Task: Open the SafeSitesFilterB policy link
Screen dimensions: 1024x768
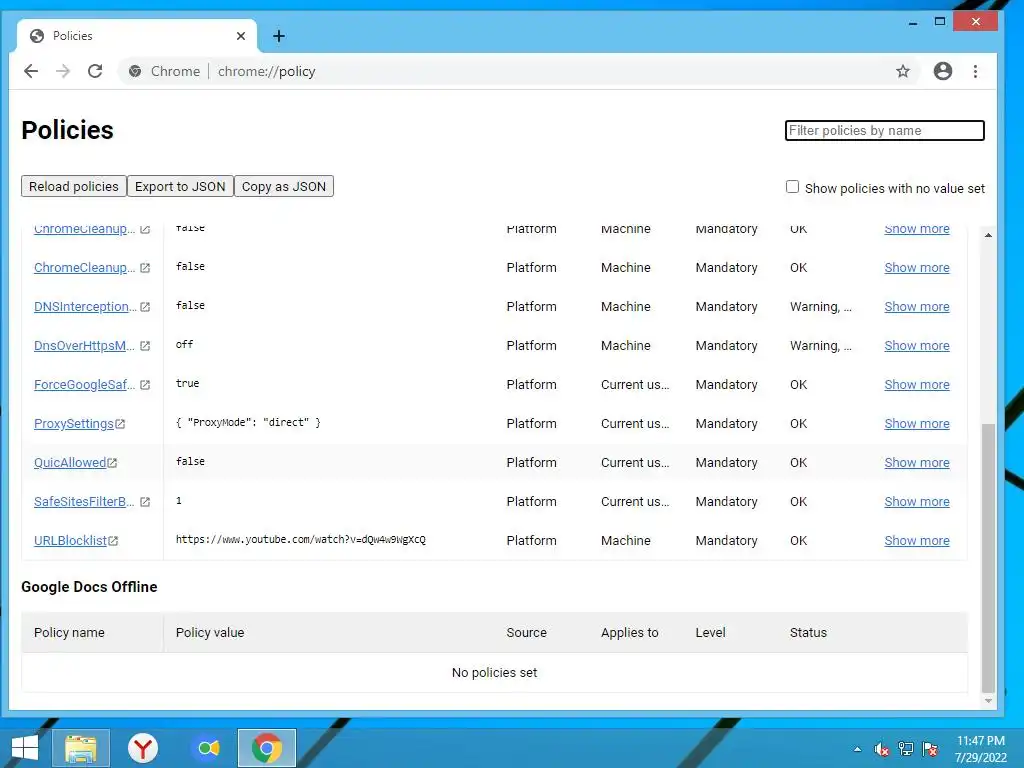Action: click(84, 502)
